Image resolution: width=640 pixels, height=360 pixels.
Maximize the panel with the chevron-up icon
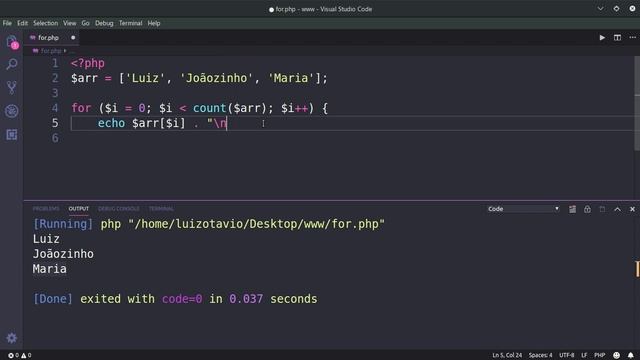[x=617, y=209]
